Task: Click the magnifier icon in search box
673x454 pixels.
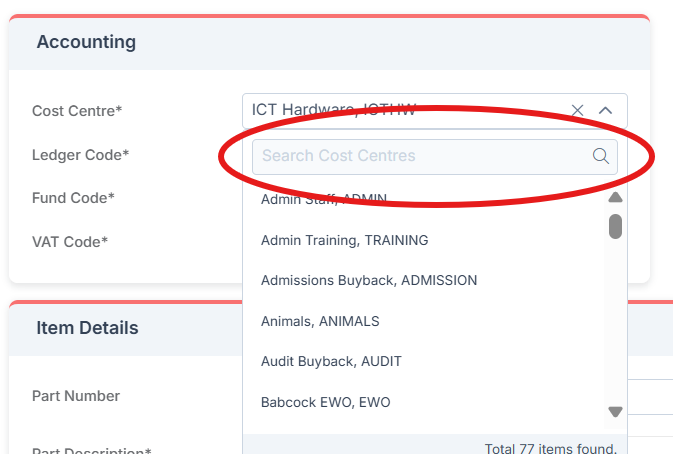Action: click(x=601, y=156)
